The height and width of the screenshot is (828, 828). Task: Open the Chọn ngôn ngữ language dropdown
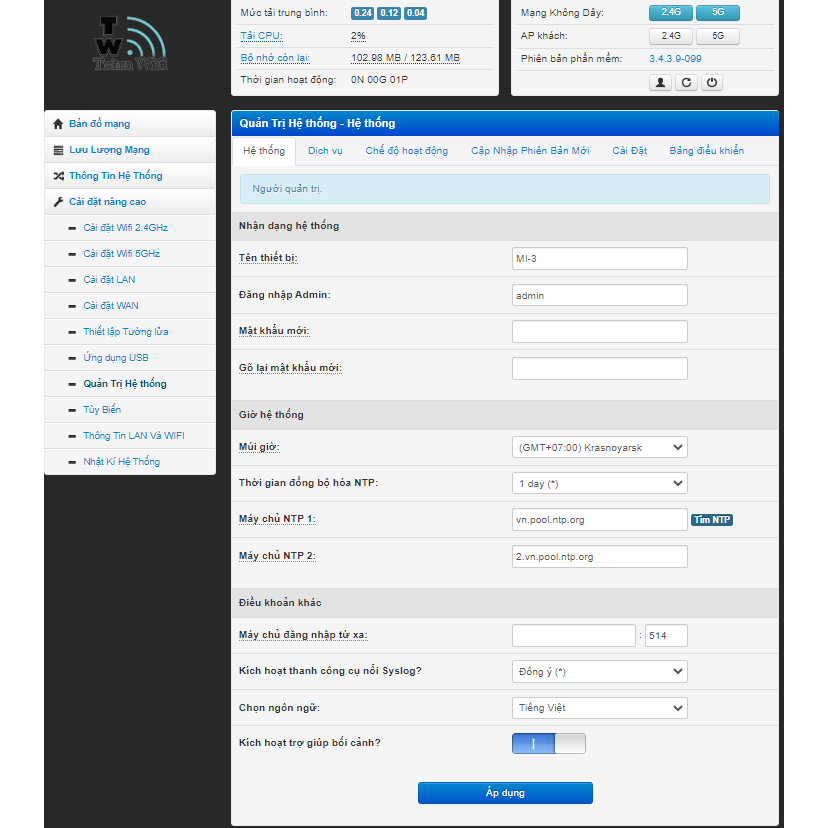click(x=599, y=707)
